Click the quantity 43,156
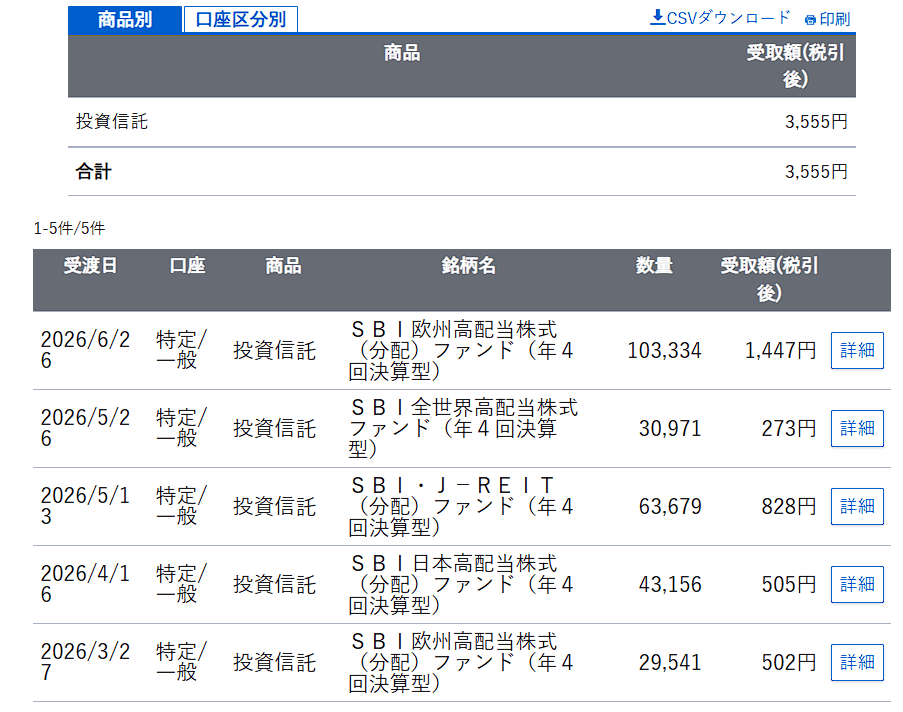903x712 pixels. [x=670, y=584]
